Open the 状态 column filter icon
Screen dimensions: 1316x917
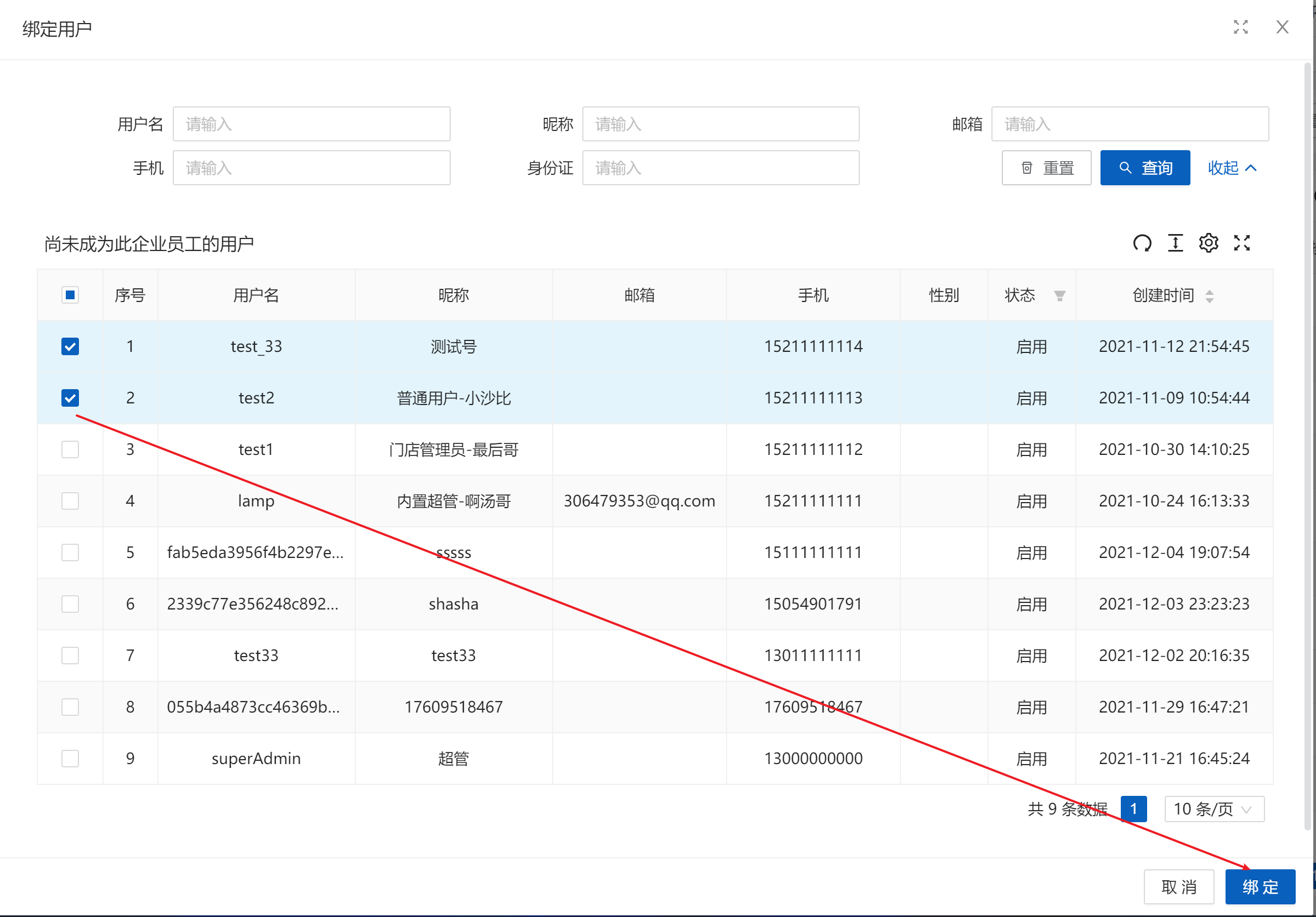pos(1059,295)
